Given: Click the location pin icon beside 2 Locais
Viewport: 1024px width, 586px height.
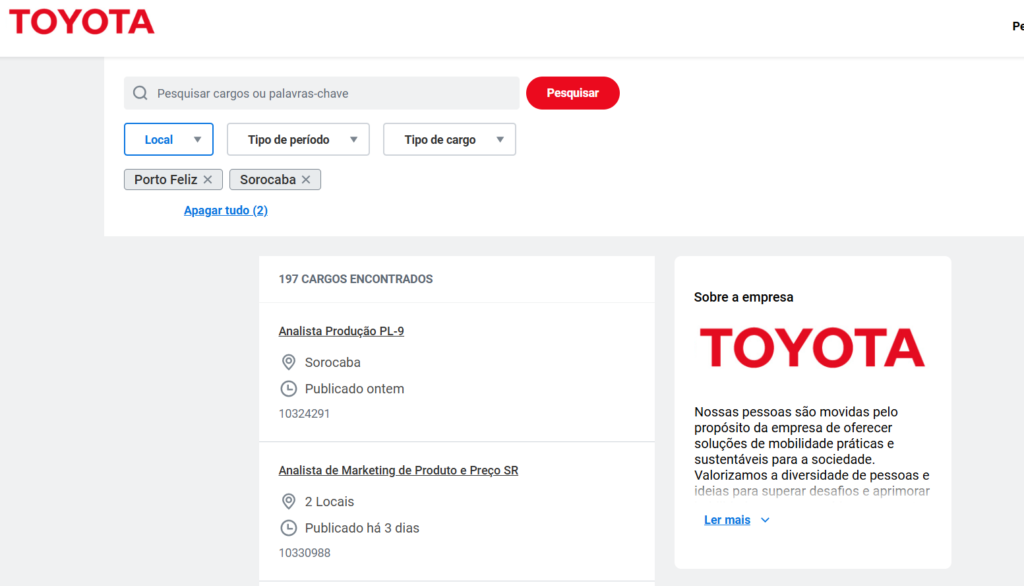Looking at the screenshot, I should click(x=289, y=501).
